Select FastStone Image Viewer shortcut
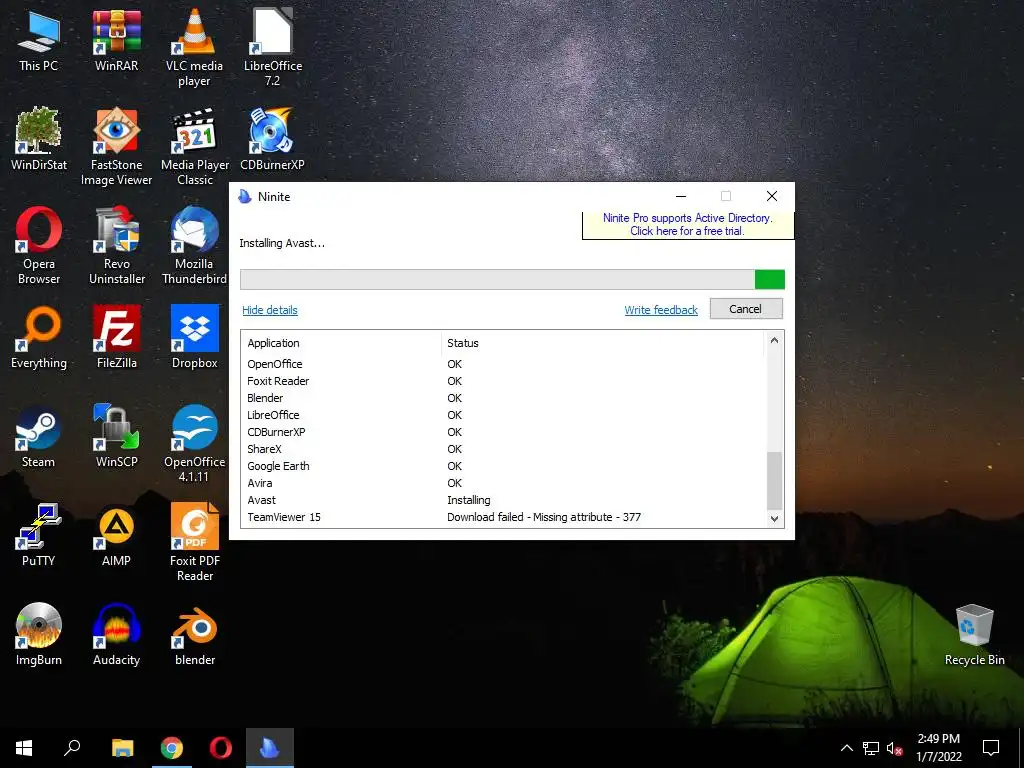The width and height of the screenshot is (1024, 768). 116,147
